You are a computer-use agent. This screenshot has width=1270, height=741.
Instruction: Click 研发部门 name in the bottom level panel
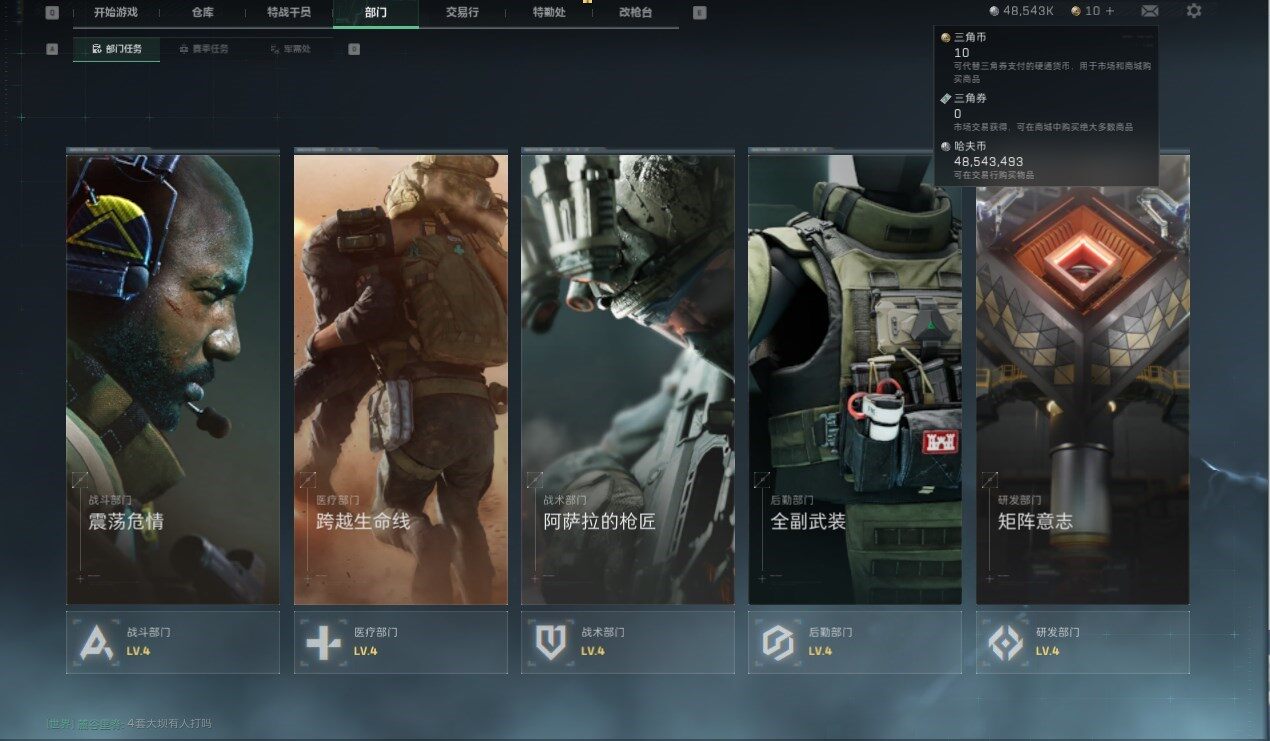pos(1058,632)
